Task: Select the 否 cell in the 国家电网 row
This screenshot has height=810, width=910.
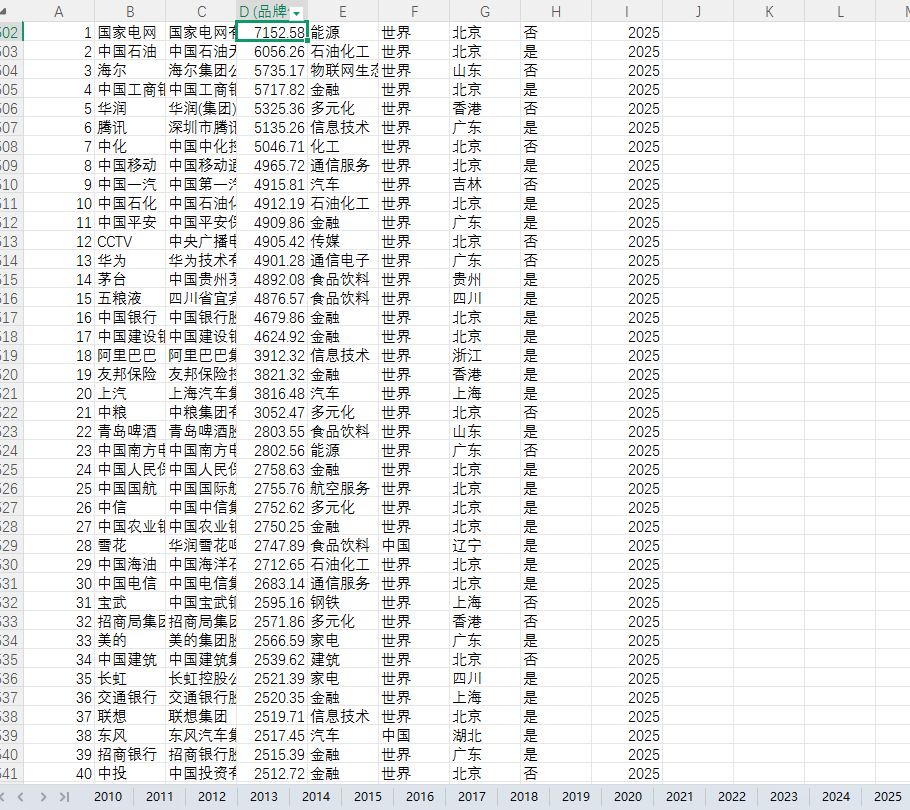Action: tap(556, 32)
